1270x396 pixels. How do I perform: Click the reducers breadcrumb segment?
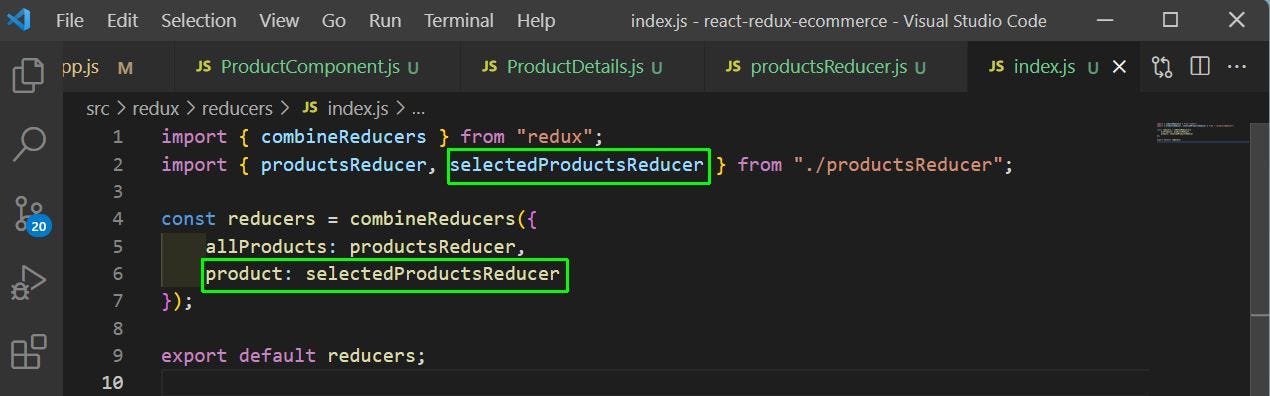click(237, 108)
